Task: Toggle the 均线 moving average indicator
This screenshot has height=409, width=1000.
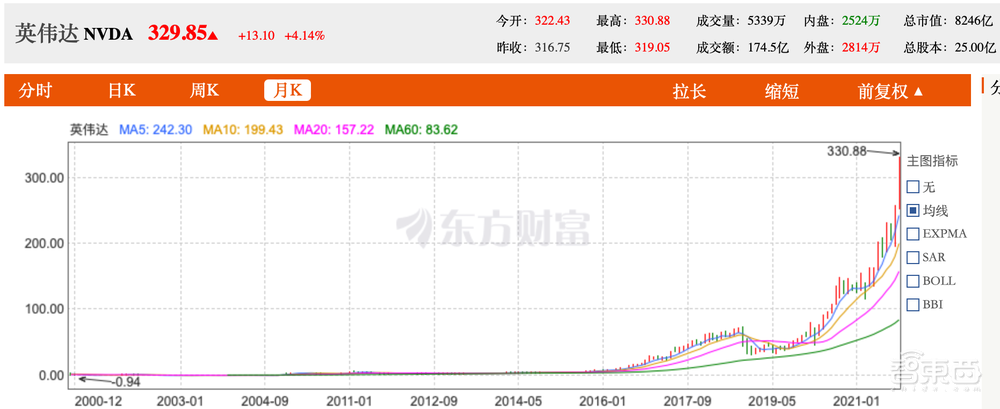Action: [x=913, y=210]
